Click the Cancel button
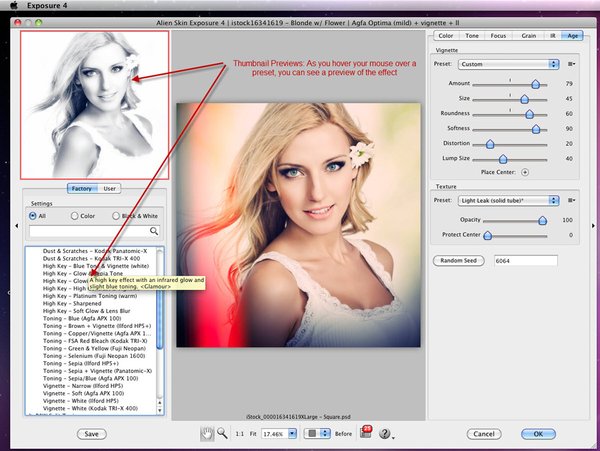 click(x=484, y=434)
